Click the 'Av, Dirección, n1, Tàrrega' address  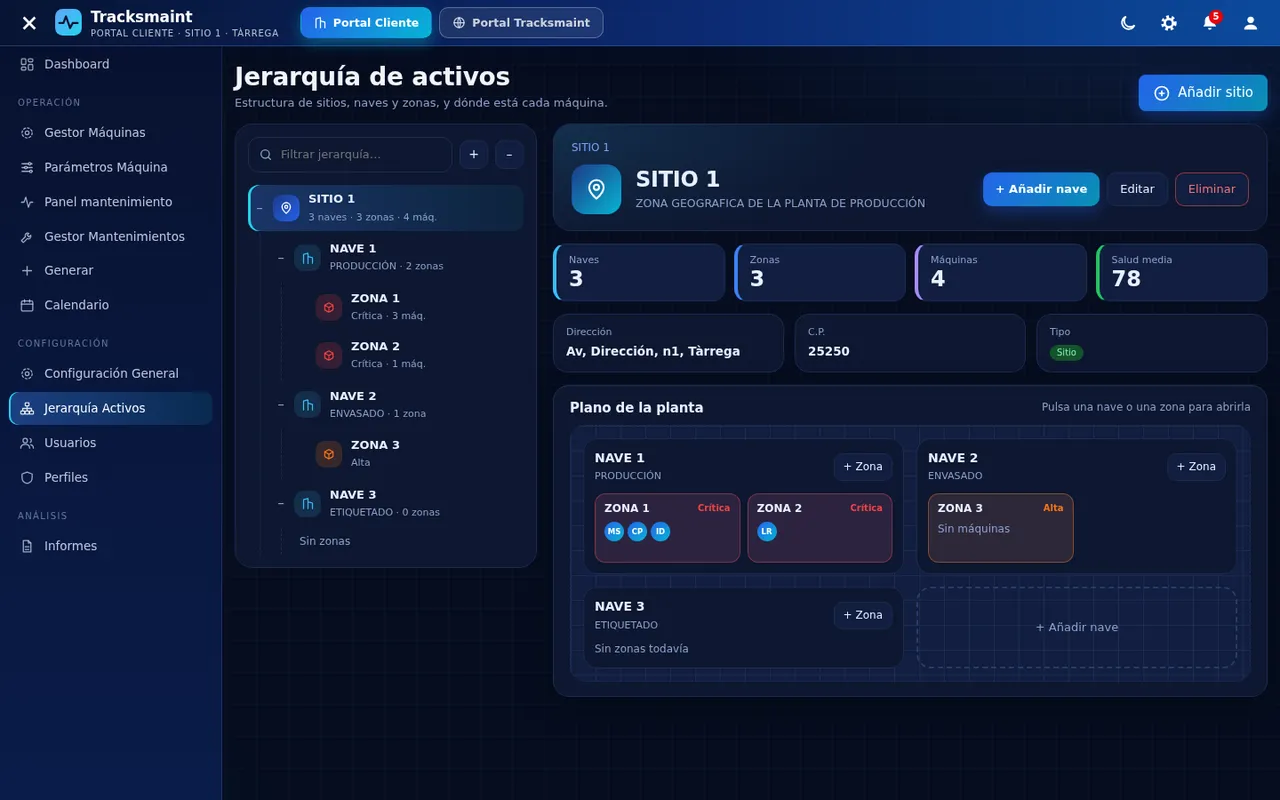point(653,351)
